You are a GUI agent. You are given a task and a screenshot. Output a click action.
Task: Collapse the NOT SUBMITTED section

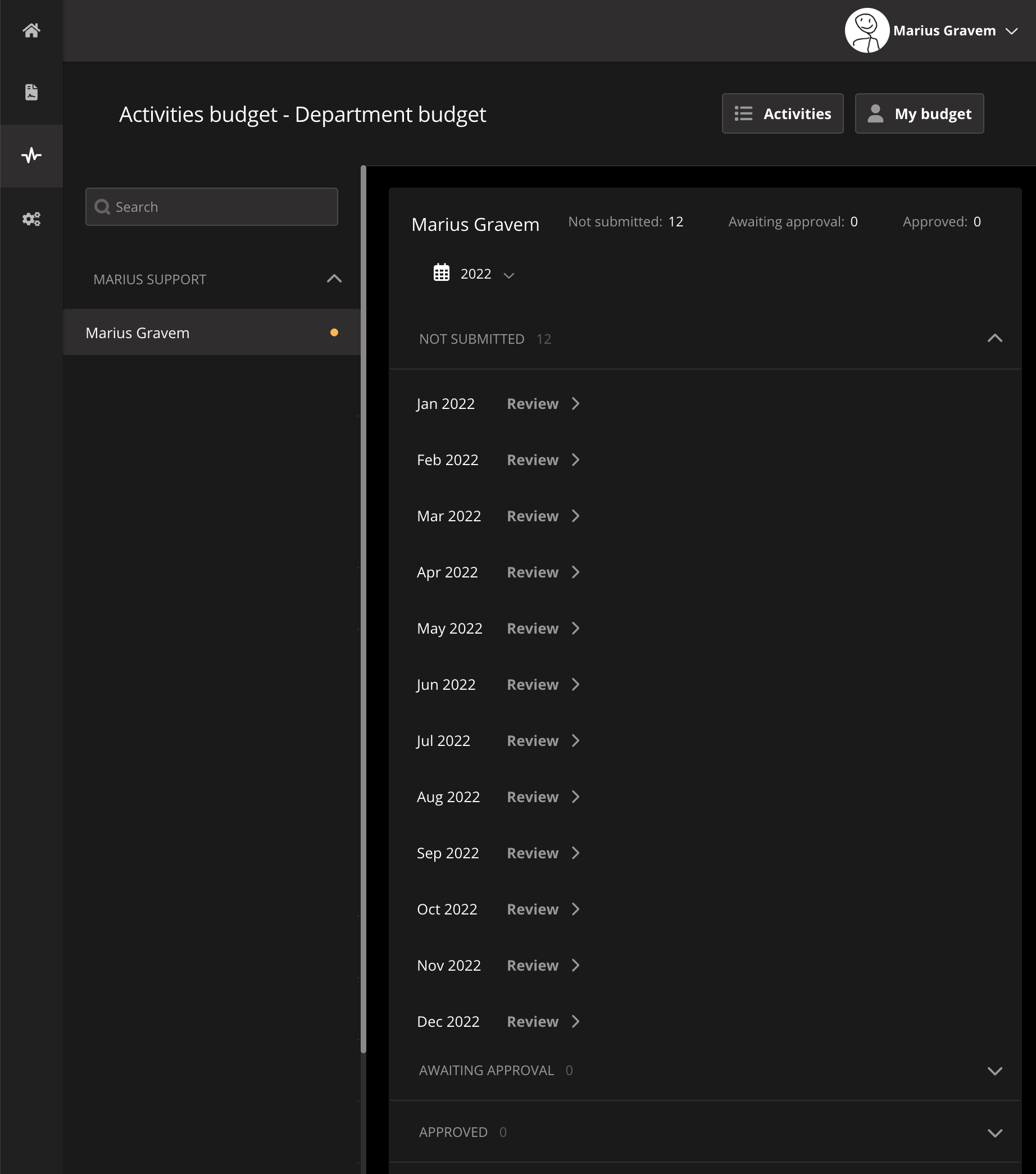pos(994,338)
